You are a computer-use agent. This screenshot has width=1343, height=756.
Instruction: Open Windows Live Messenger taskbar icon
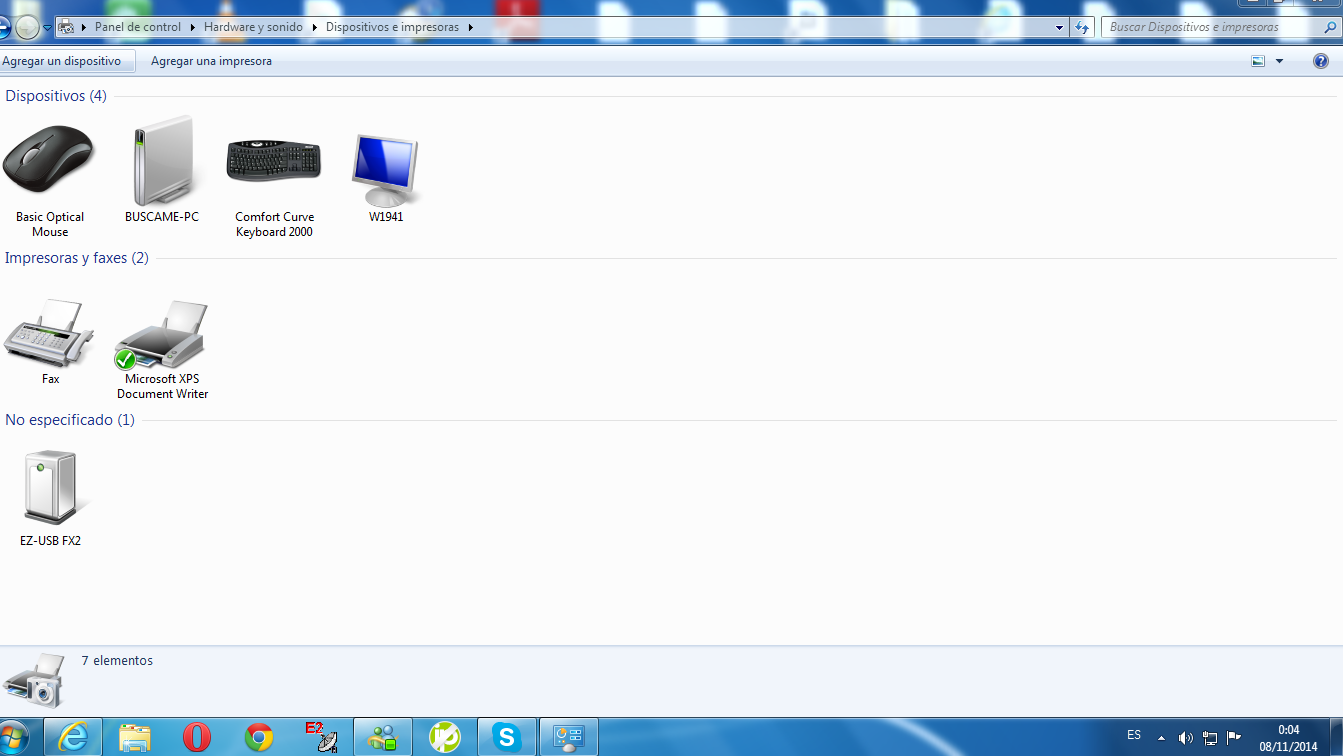383,738
